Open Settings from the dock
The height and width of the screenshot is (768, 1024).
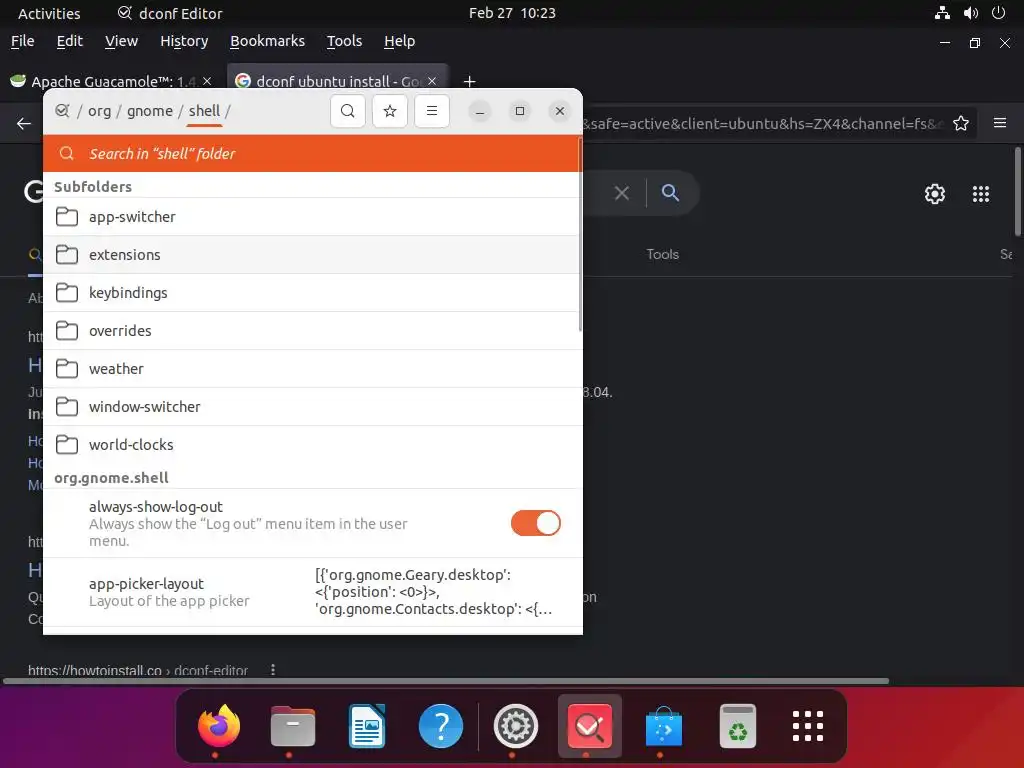[x=515, y=726]
